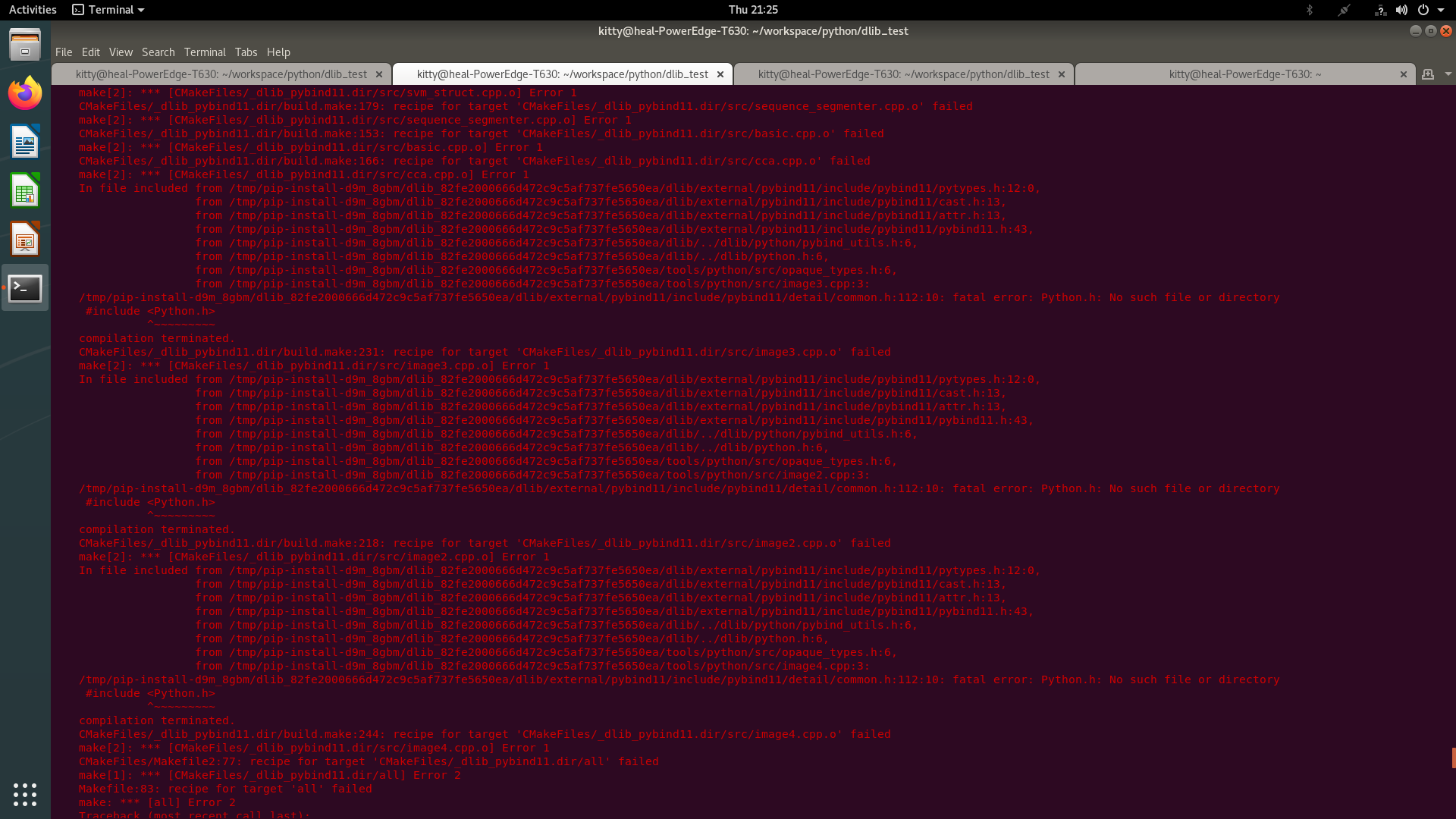Open the Terminal app menu in top bar
Image resolution: width=1456 pixels, height=819 pixels.
coord(108,10)
